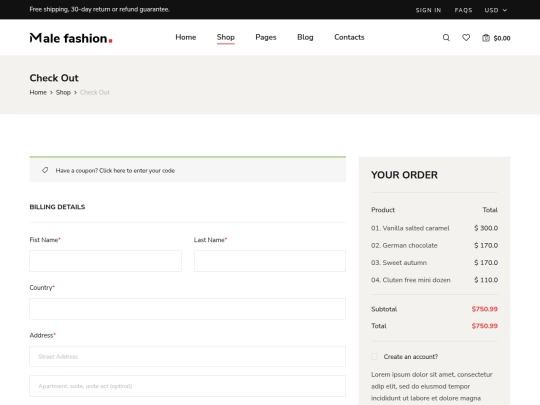Image resolution: width=540 pixels, height=405 pixels.
Task: Click Home in the breadcrumb
Action: 38,92
